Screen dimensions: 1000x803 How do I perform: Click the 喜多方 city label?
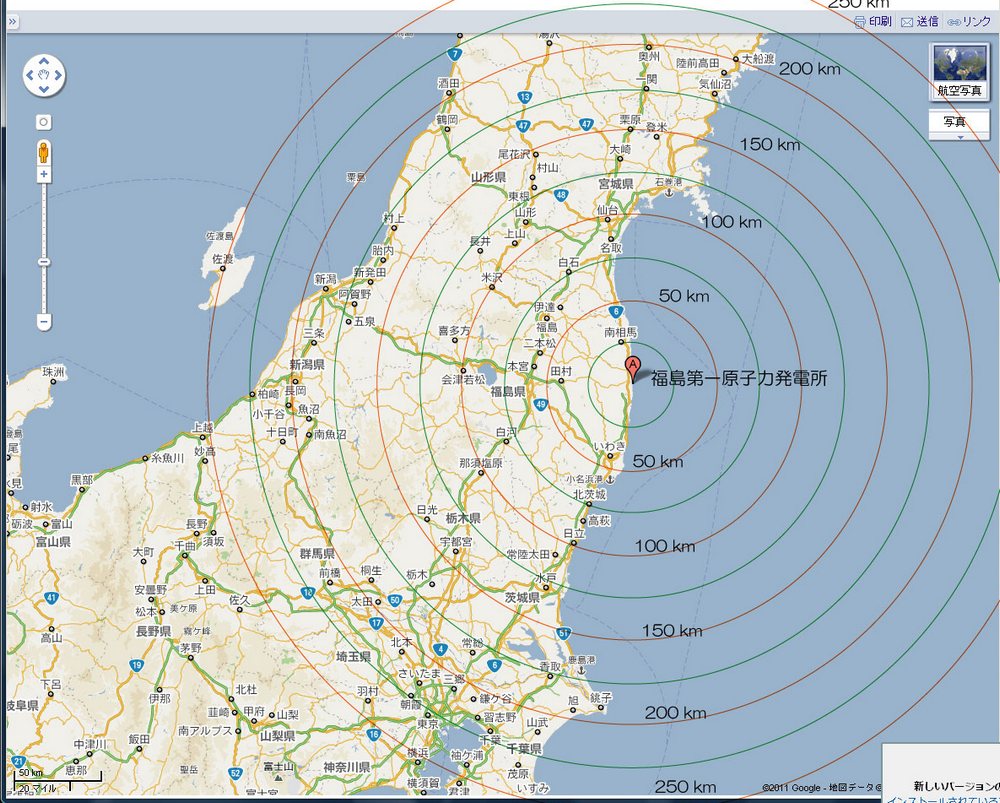click(455, 330)
